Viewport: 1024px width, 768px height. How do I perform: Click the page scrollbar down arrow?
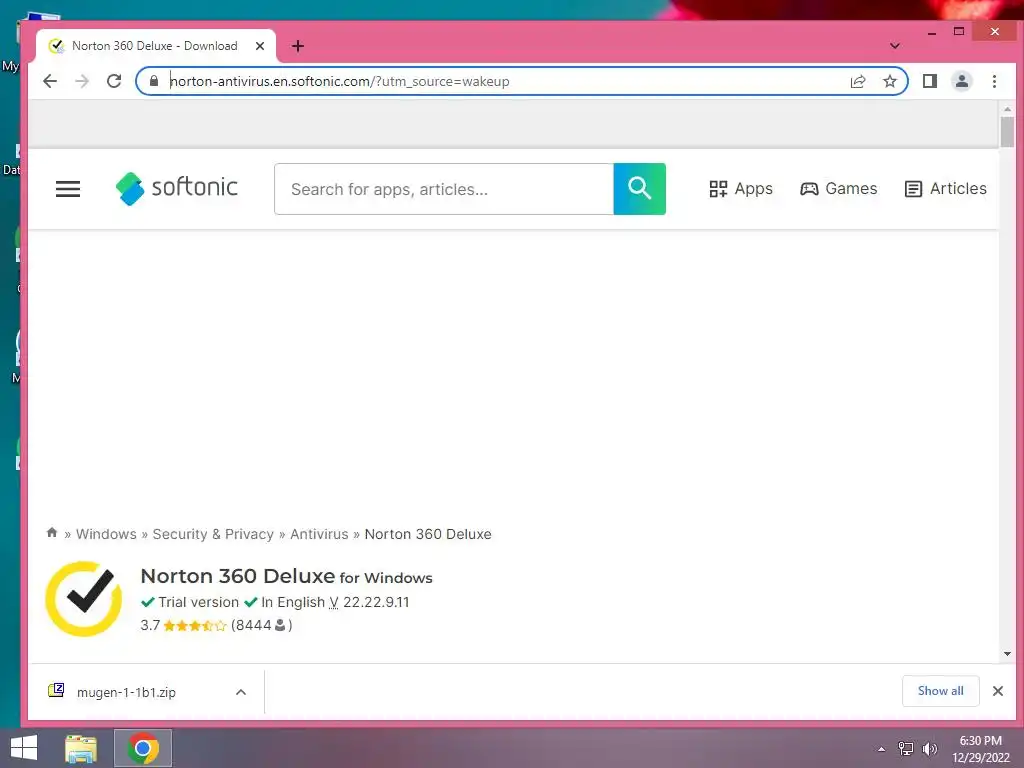click(x=1007, y=654)
